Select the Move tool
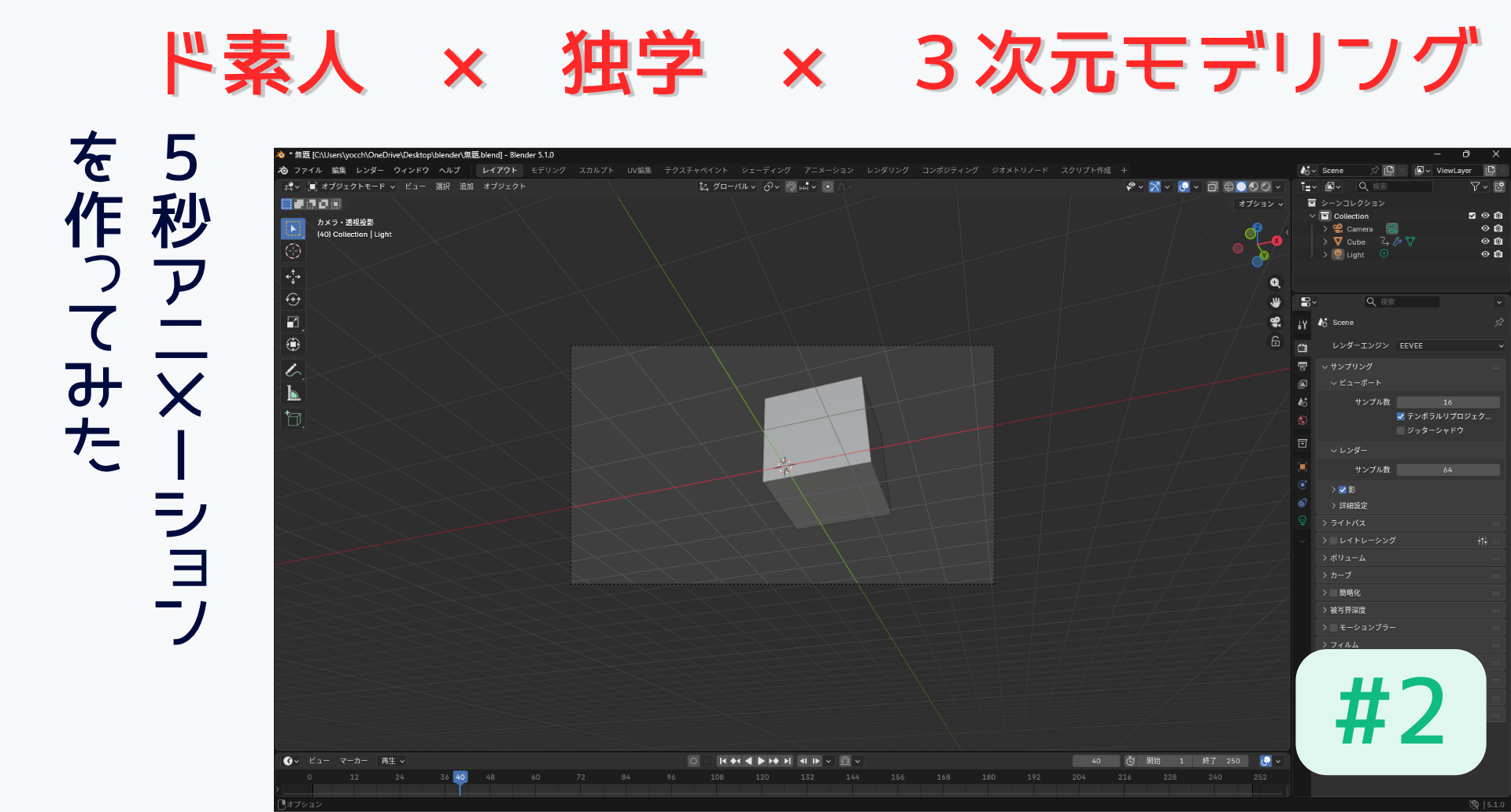Viewport: 1511px width, 812px height. [293, 277]
